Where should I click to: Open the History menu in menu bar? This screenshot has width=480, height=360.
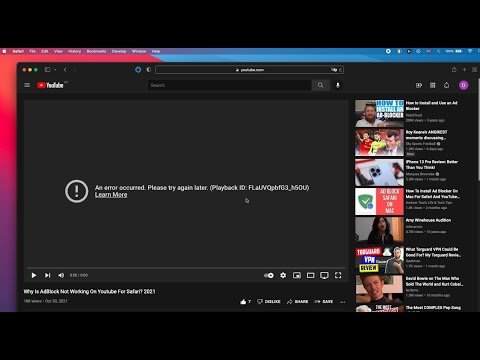(x=74, y=51)
